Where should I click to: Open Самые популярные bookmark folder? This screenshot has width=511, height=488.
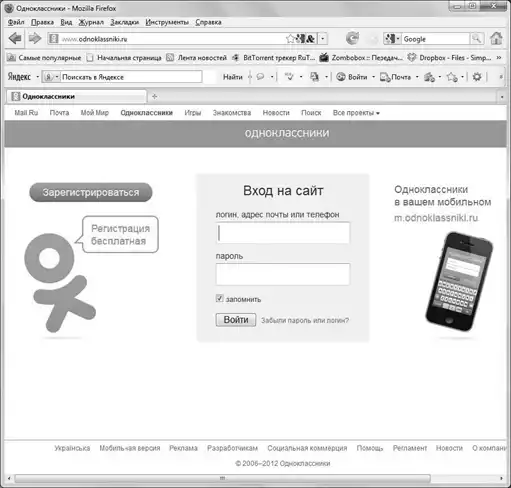click(44, 58)
